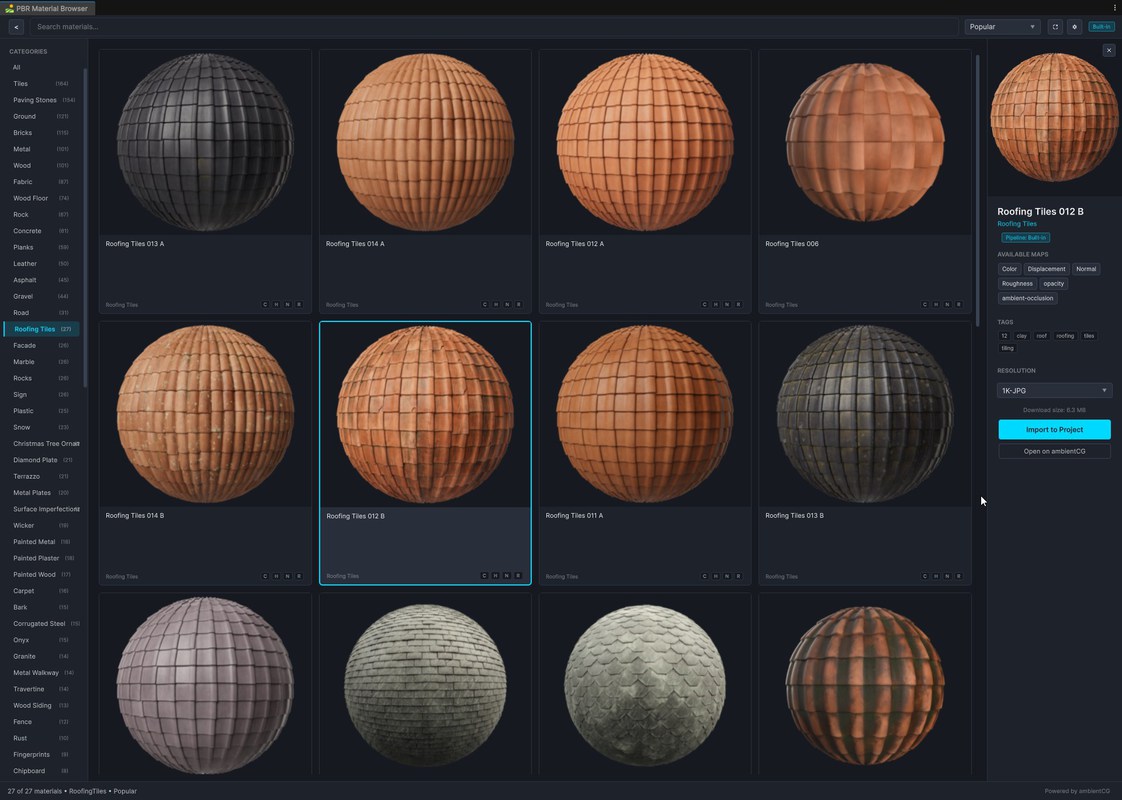The width and height of the screenshot is (1122, 800).
Task: Close the material details panel
Action: click(1108, 50)
